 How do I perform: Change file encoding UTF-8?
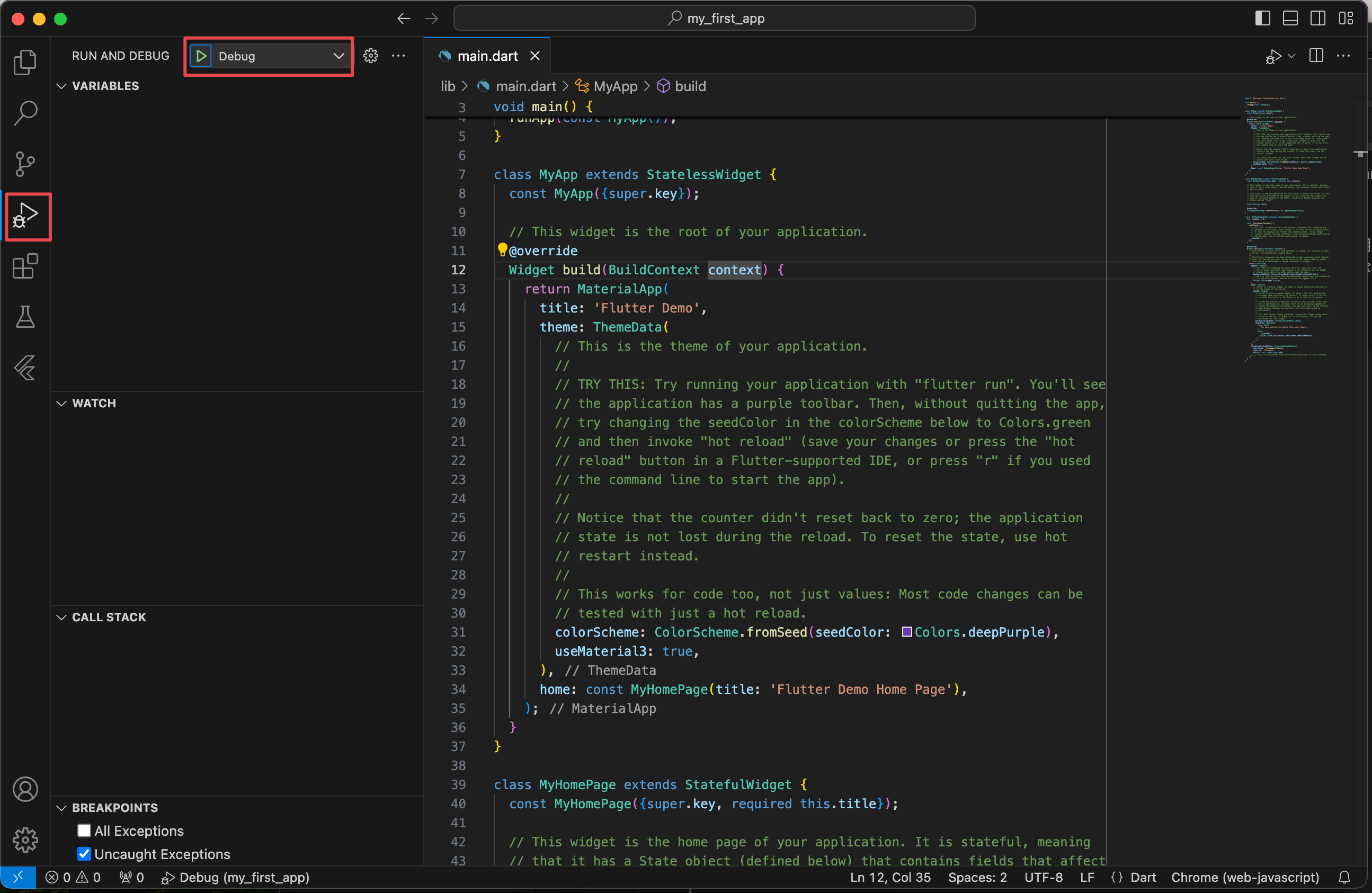[1044, 877]
